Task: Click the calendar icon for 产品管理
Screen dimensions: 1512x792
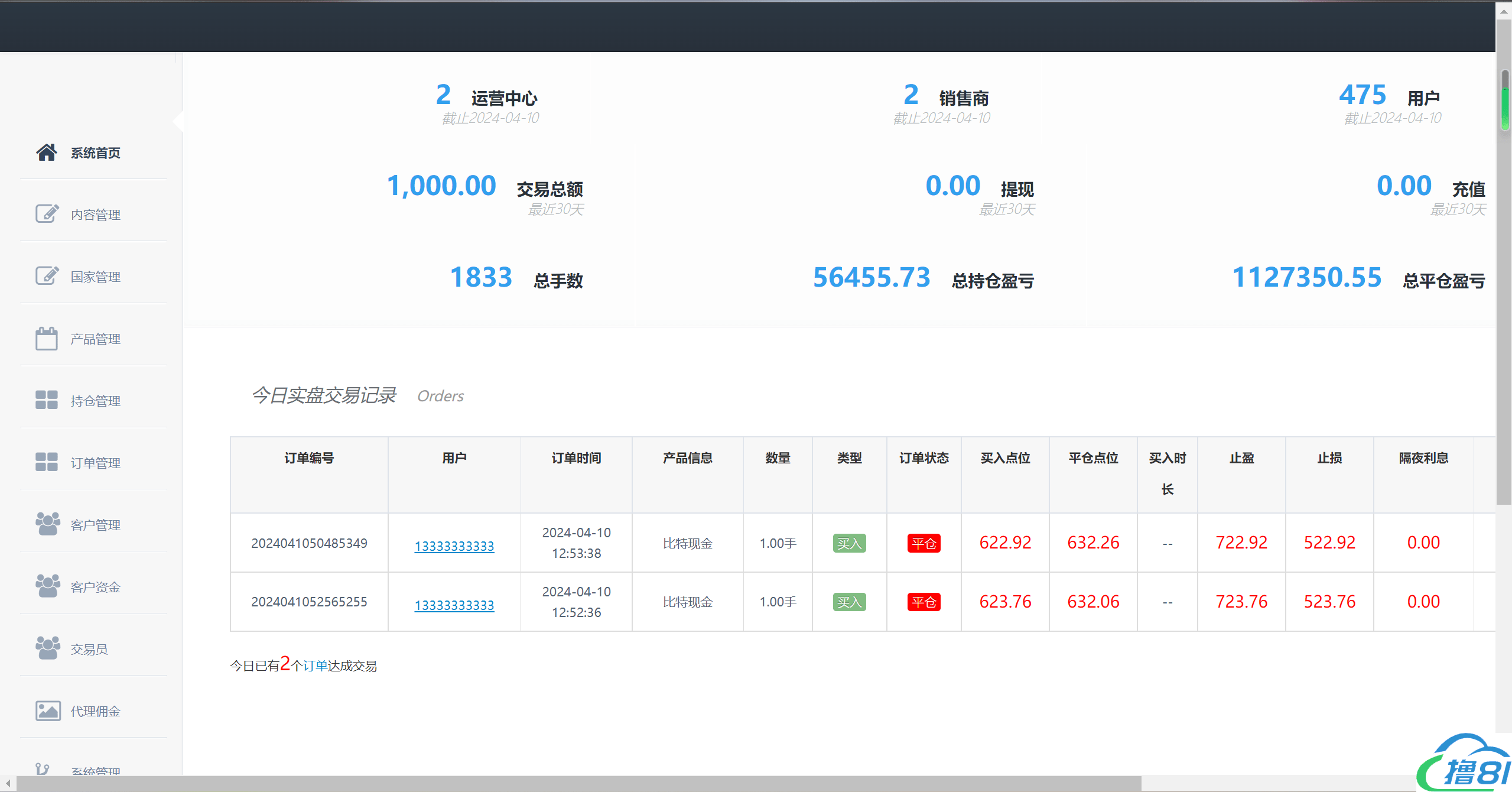Action: (x=47, y=339)
